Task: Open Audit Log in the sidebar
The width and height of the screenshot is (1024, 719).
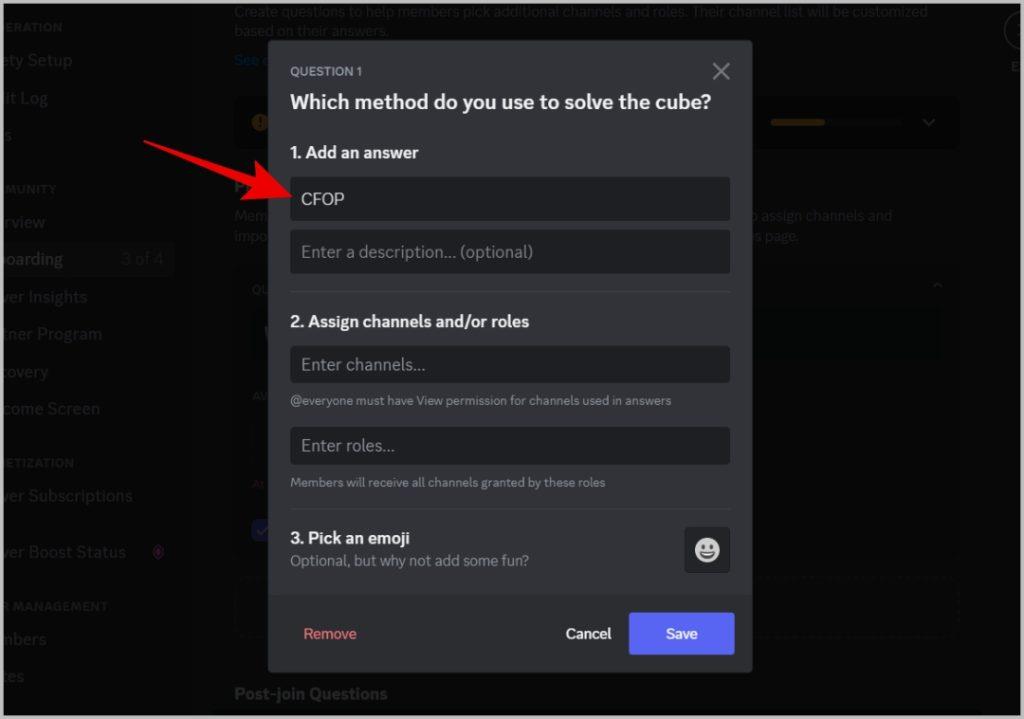Action: tap(25, 99)
